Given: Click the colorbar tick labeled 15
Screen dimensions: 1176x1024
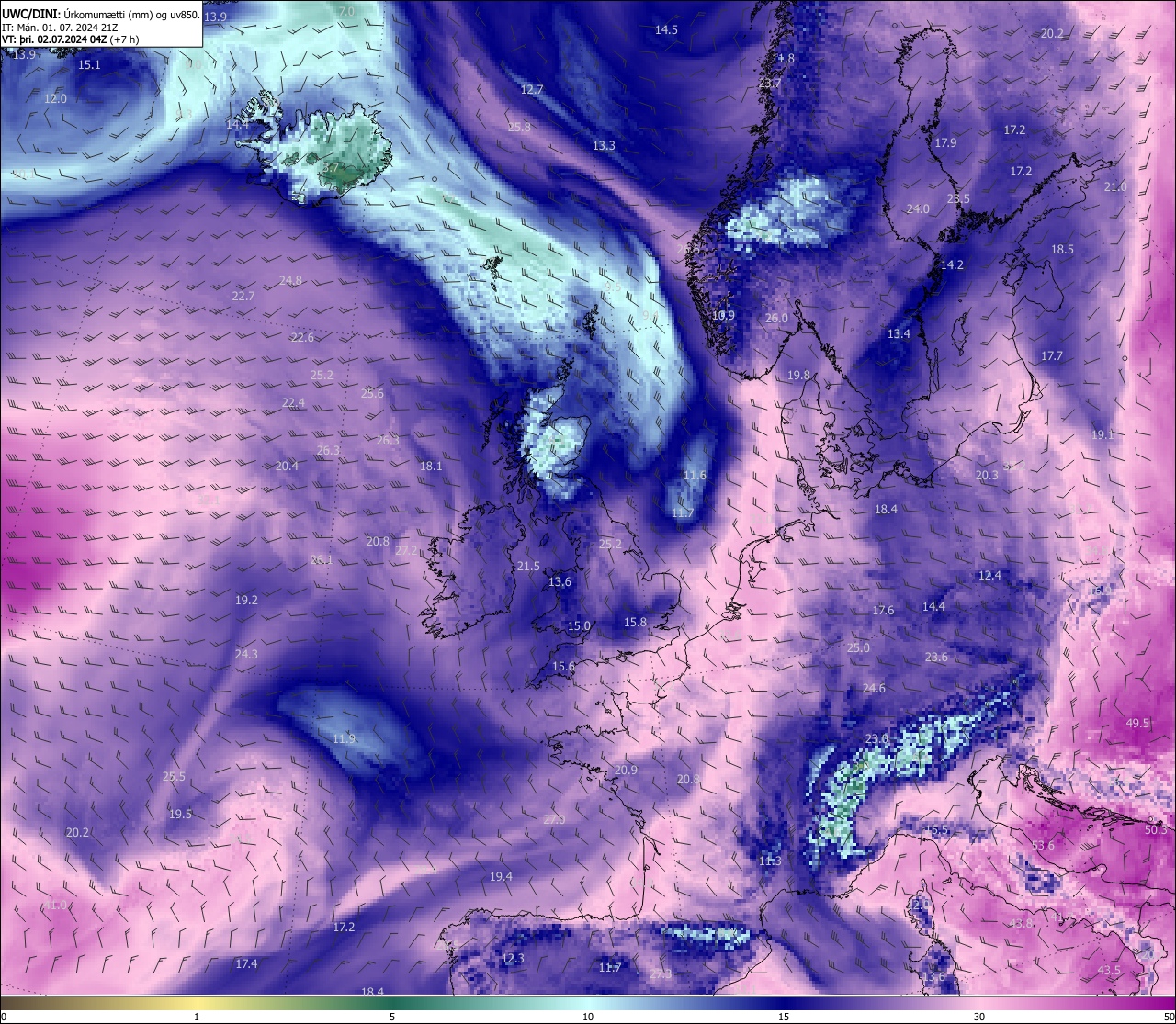Looking at the screenshot, I should click(x=784, y=1017).
